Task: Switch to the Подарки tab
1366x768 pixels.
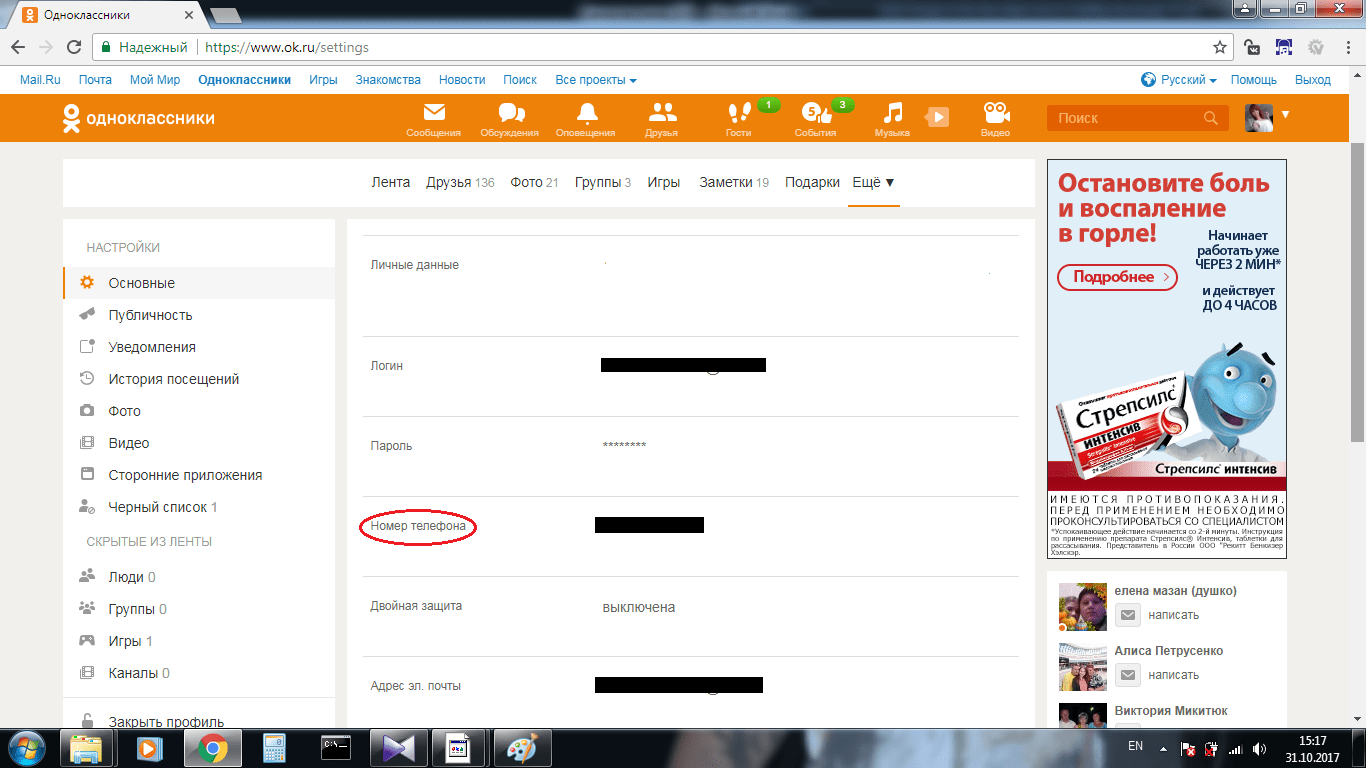Action: click(x=812, y=182)
